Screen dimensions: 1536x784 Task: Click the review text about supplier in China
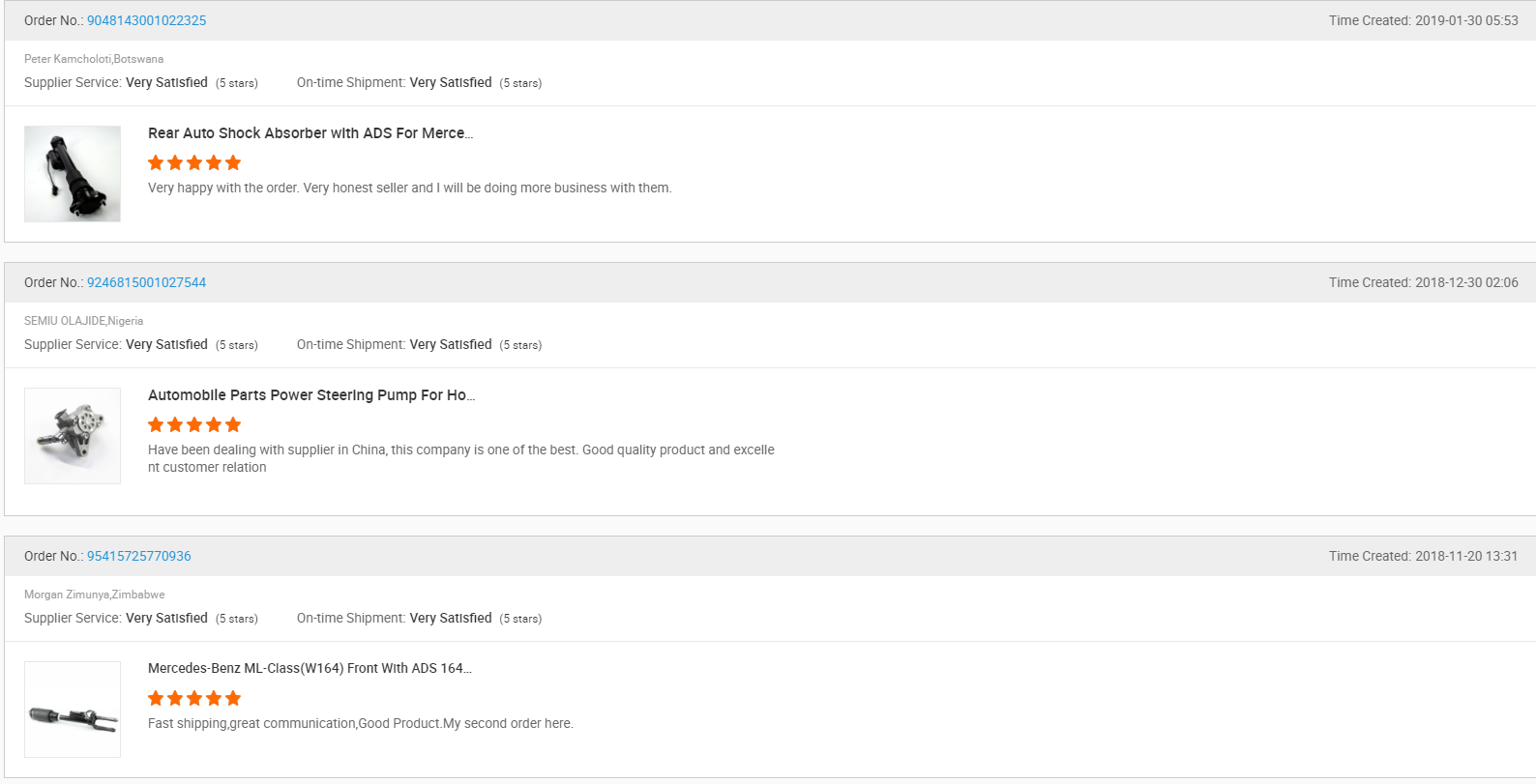[x=461, y=458]
